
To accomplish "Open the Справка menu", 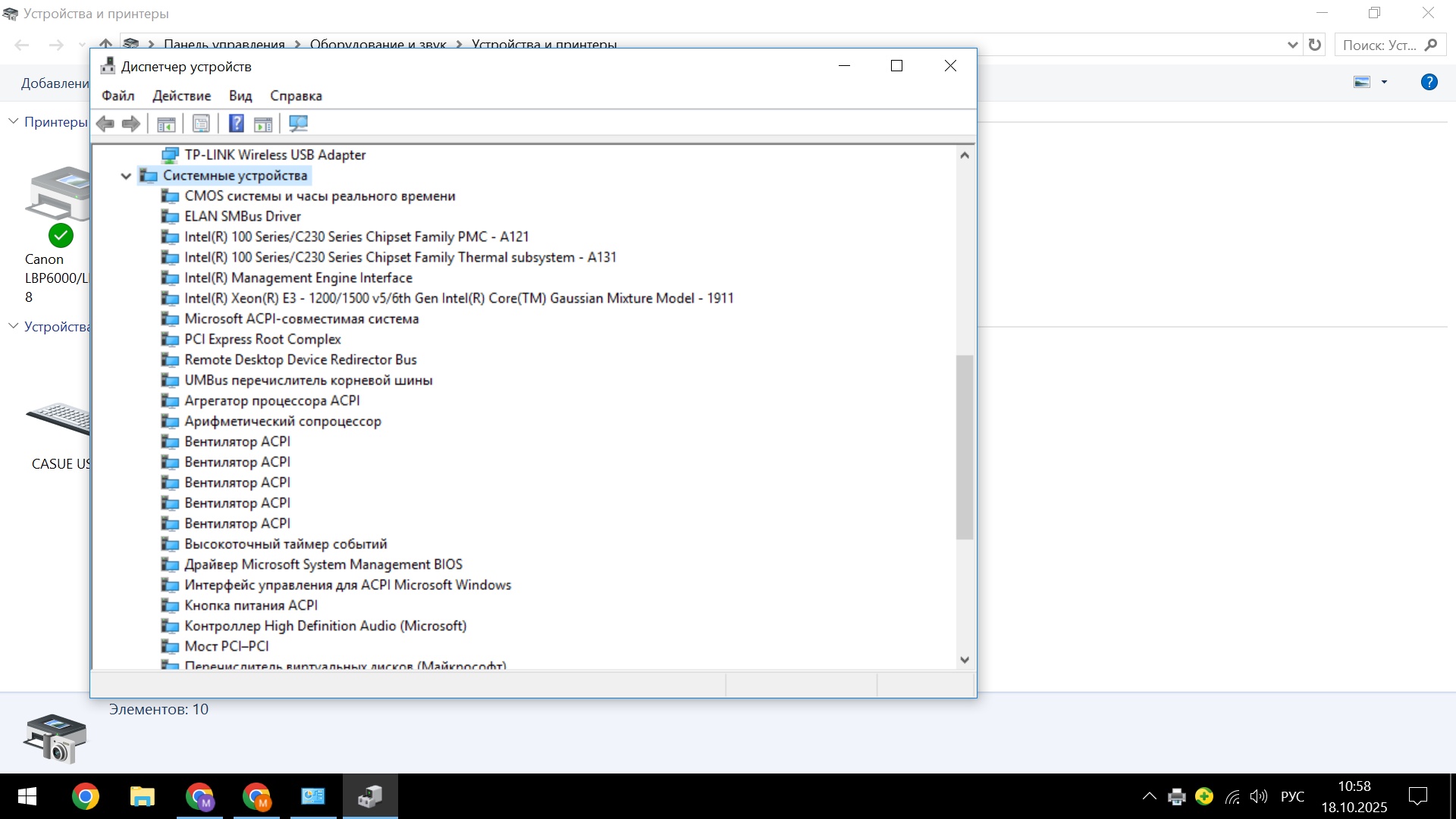I will point(296,96).
